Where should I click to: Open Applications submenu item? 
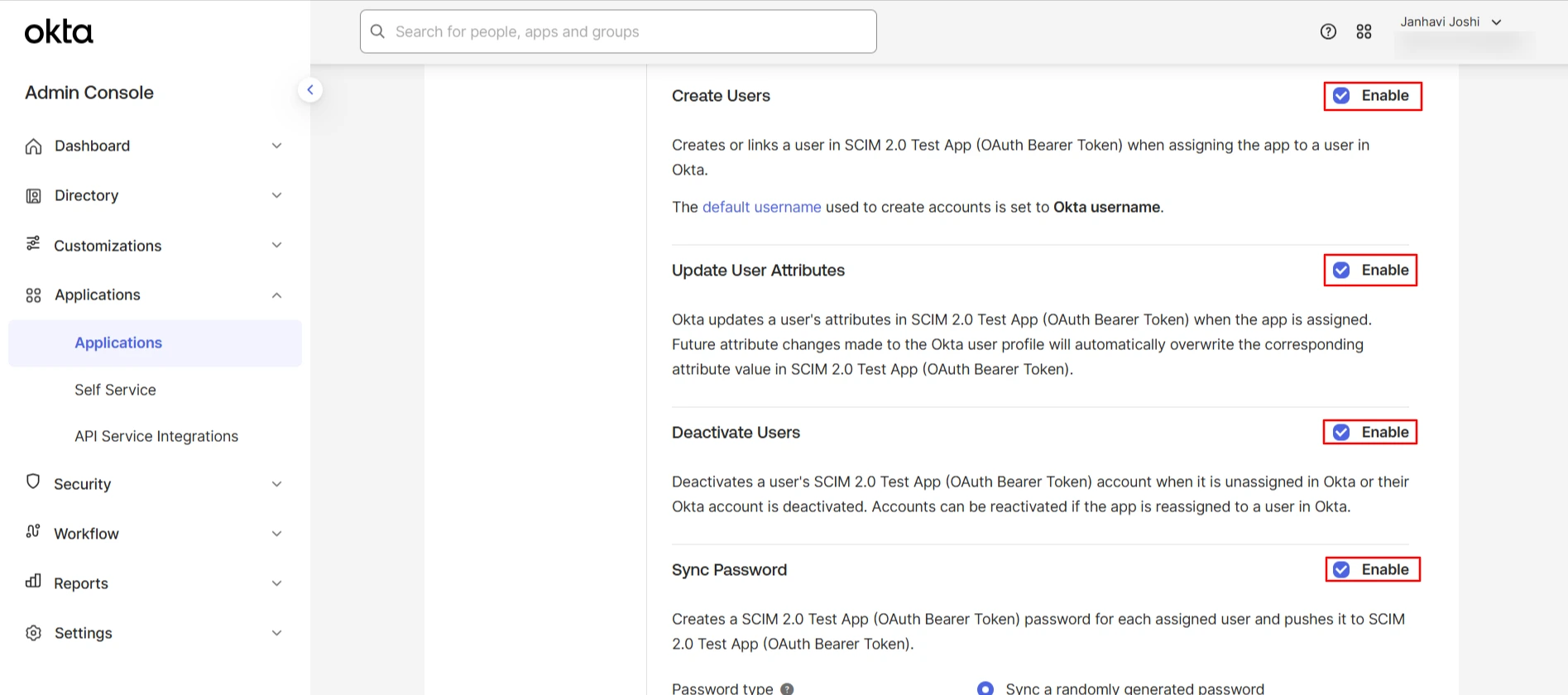(155, 343)
